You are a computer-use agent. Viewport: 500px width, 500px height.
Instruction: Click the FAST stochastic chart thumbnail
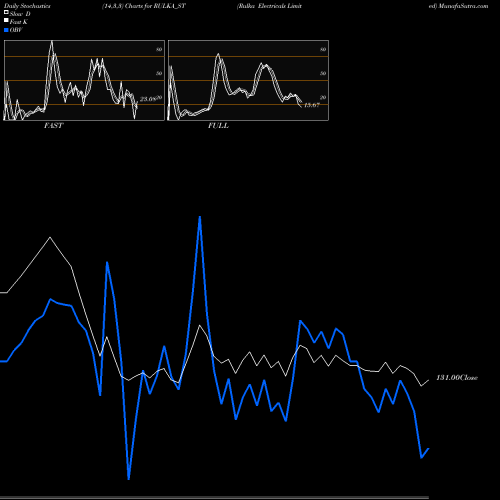click(x=84, y=80)
